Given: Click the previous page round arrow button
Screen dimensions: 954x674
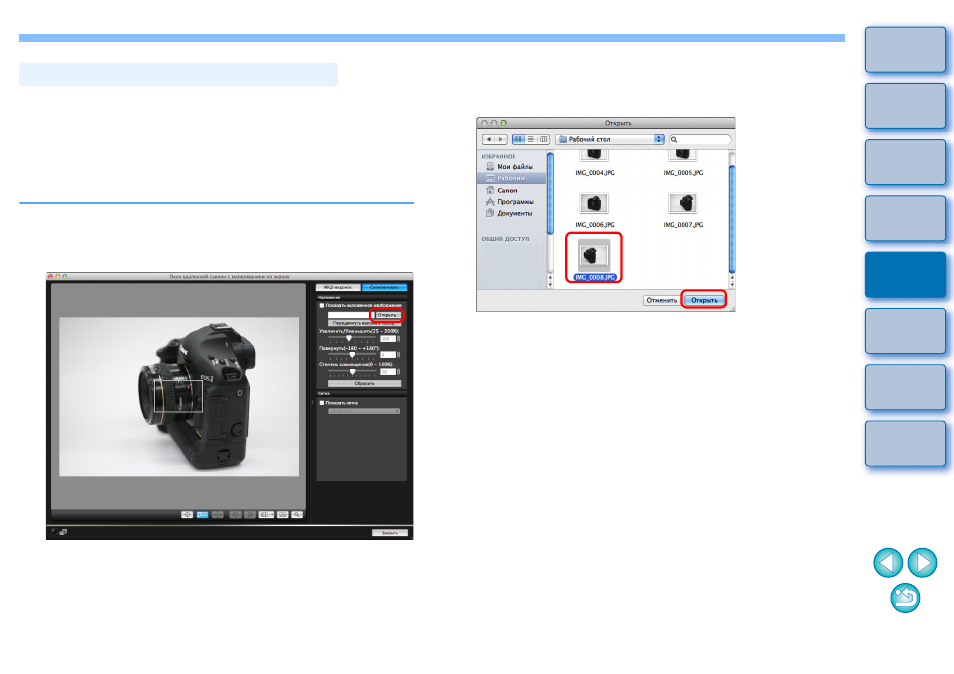Looking at the screenshot, I should pyautogui.click(x=888, y=563).
